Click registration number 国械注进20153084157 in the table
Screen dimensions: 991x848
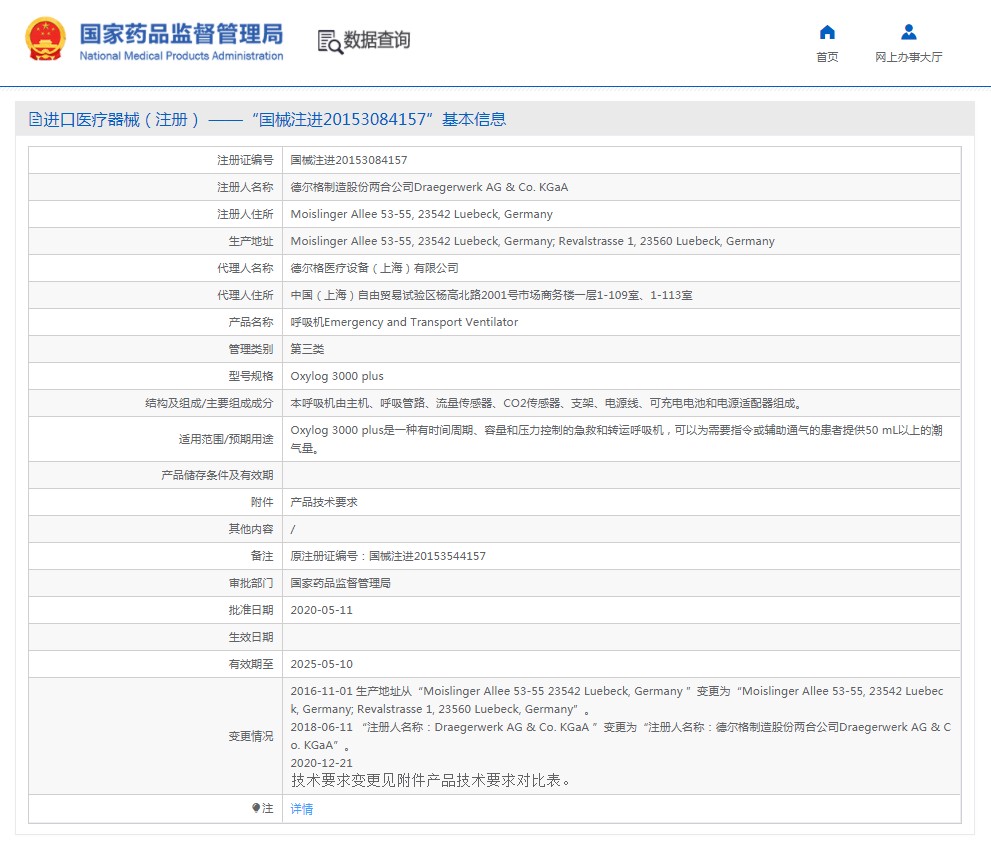348,160
